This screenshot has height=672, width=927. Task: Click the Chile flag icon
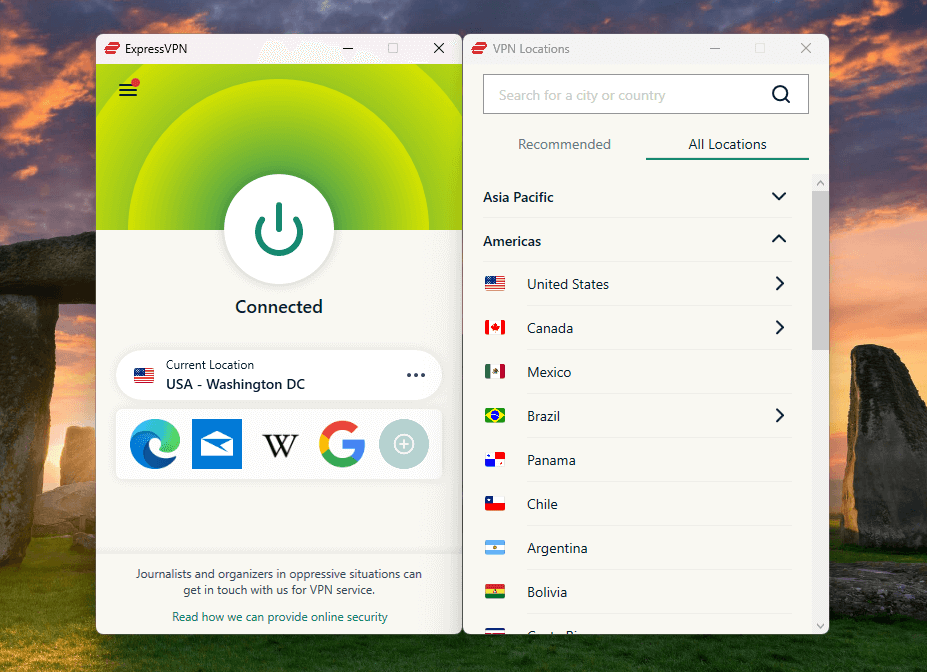495,504
